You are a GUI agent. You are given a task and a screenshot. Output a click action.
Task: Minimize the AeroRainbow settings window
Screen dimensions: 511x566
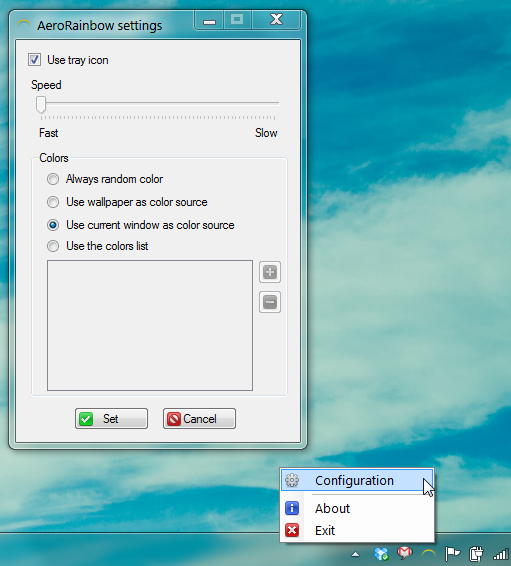[x=209, y=20]
